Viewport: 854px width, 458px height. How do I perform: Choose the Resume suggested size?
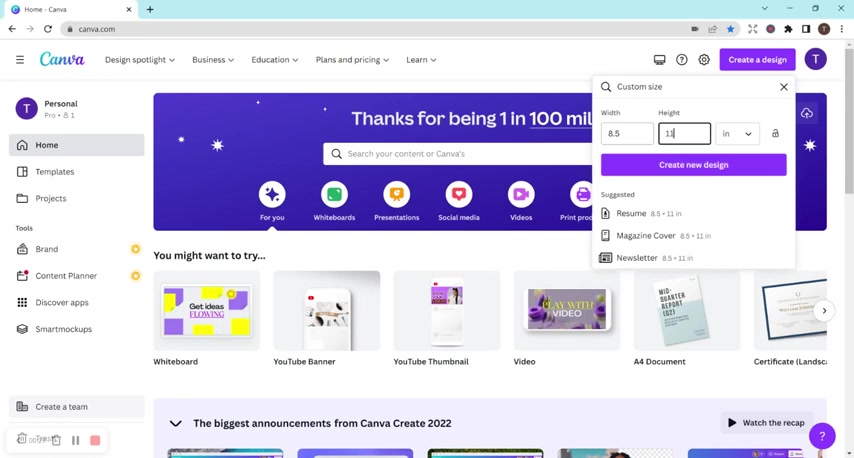[693, 213]
